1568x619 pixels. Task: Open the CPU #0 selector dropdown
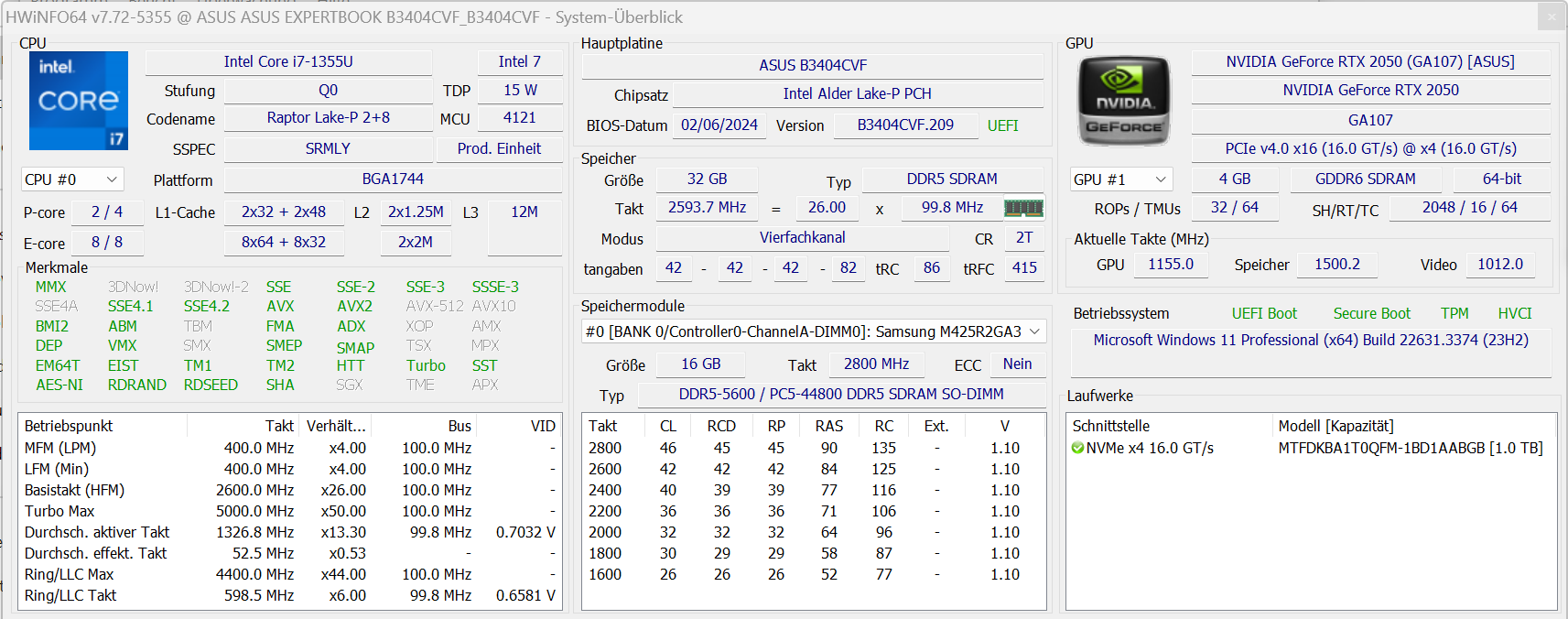(71, 179)
